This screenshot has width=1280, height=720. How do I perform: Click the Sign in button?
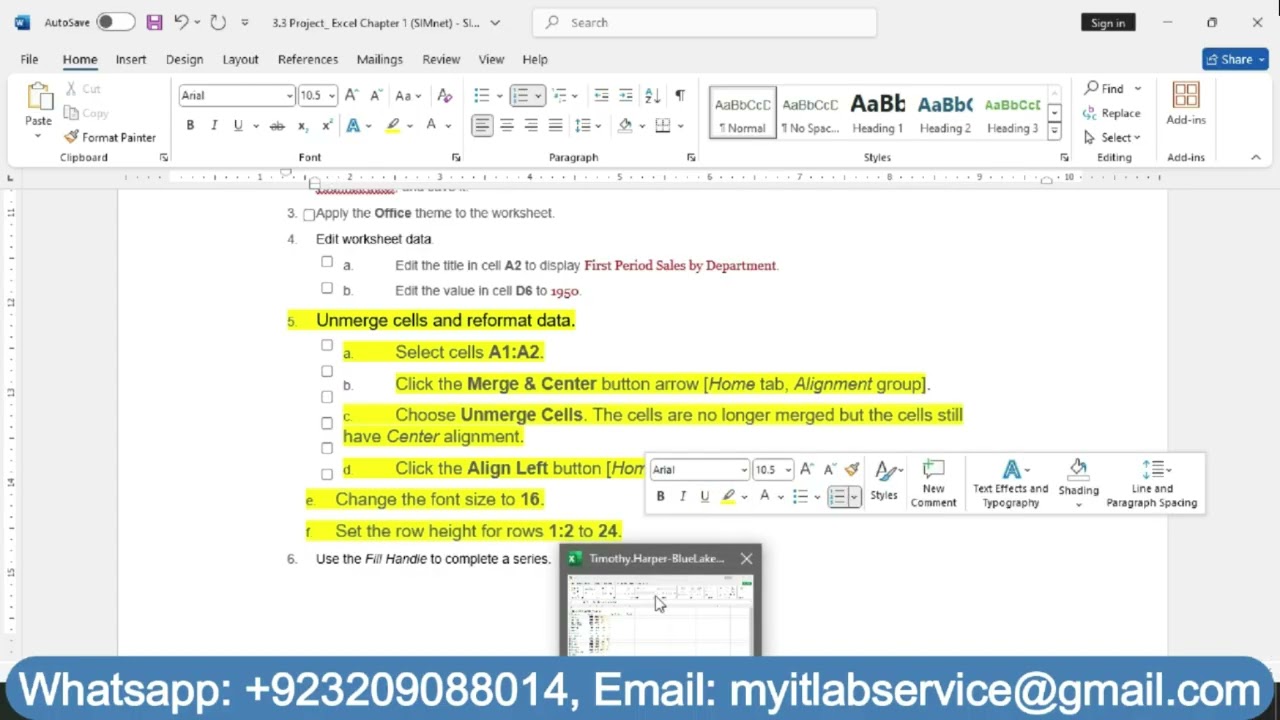1108,23
